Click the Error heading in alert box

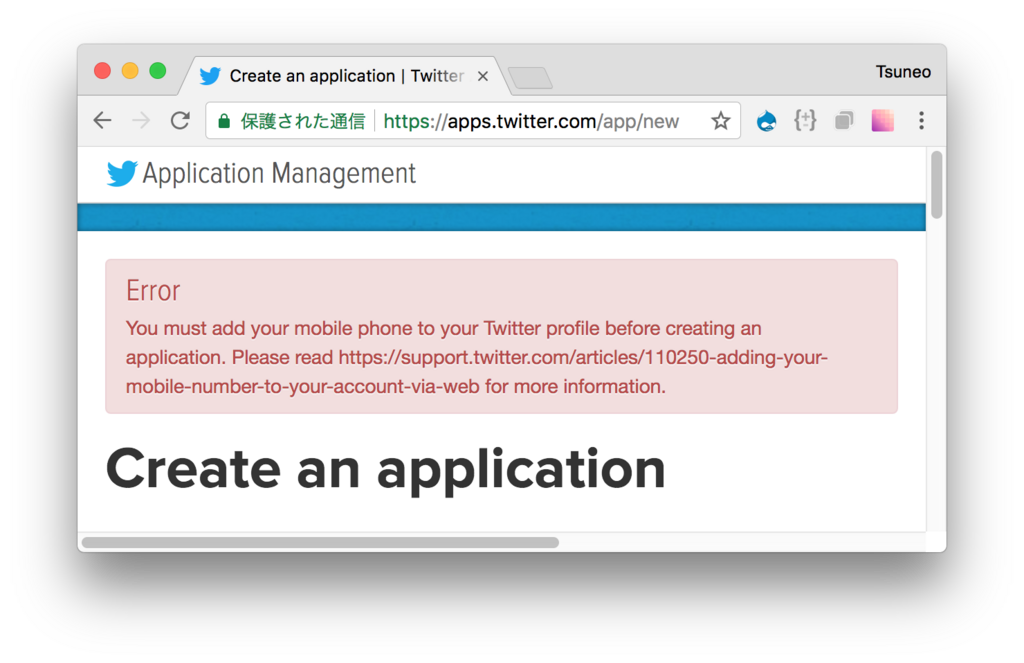[x=153, y=291]
